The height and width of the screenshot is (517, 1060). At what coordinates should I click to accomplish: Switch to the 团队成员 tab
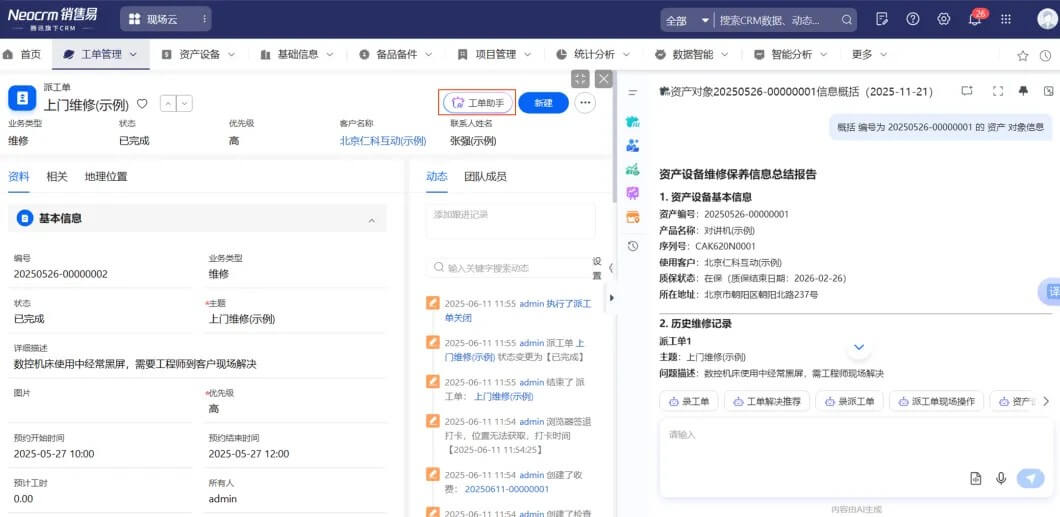(485, 177)
